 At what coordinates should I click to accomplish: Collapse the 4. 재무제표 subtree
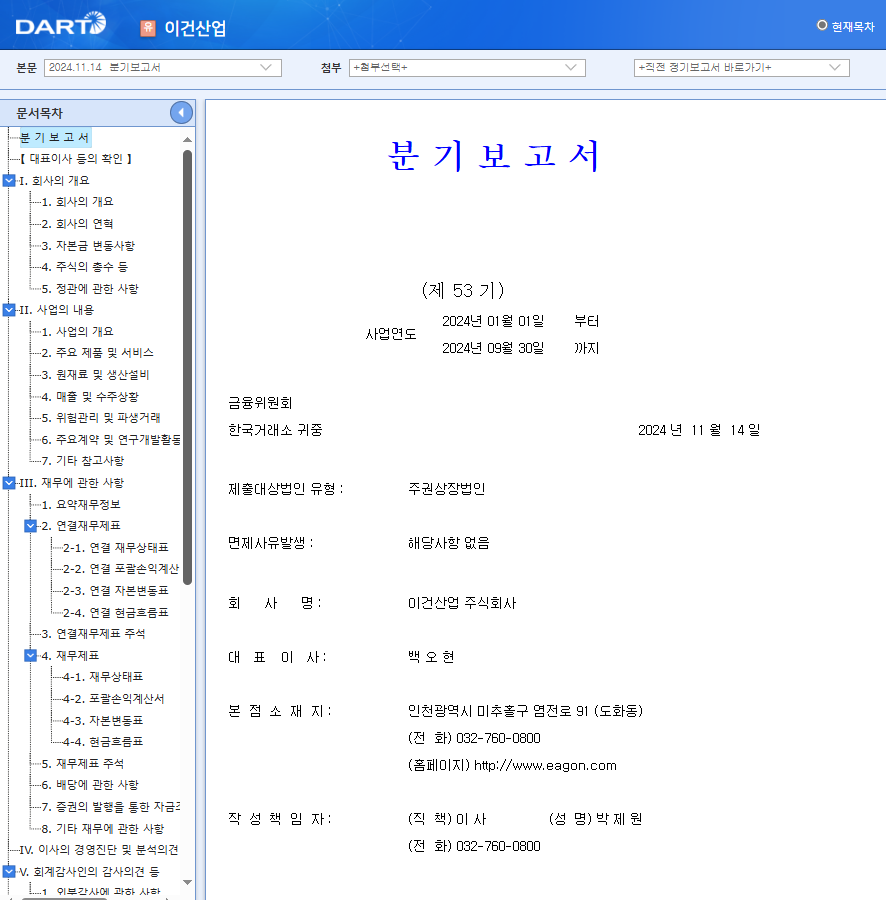[x=30, y=654]
